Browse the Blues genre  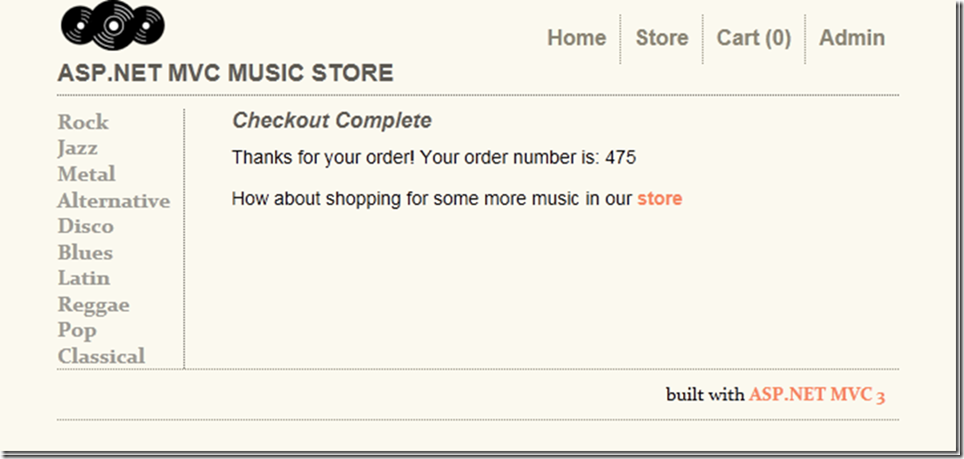pos(85,253)
